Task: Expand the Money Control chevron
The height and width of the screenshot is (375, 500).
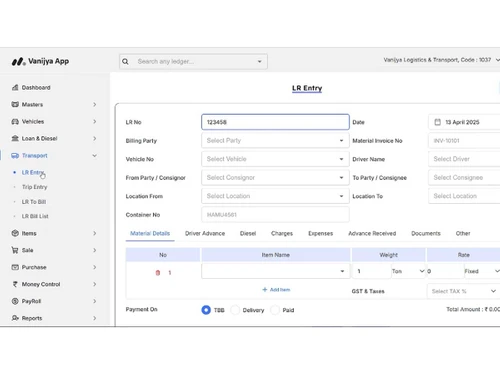Action: [x=95, y=284]
